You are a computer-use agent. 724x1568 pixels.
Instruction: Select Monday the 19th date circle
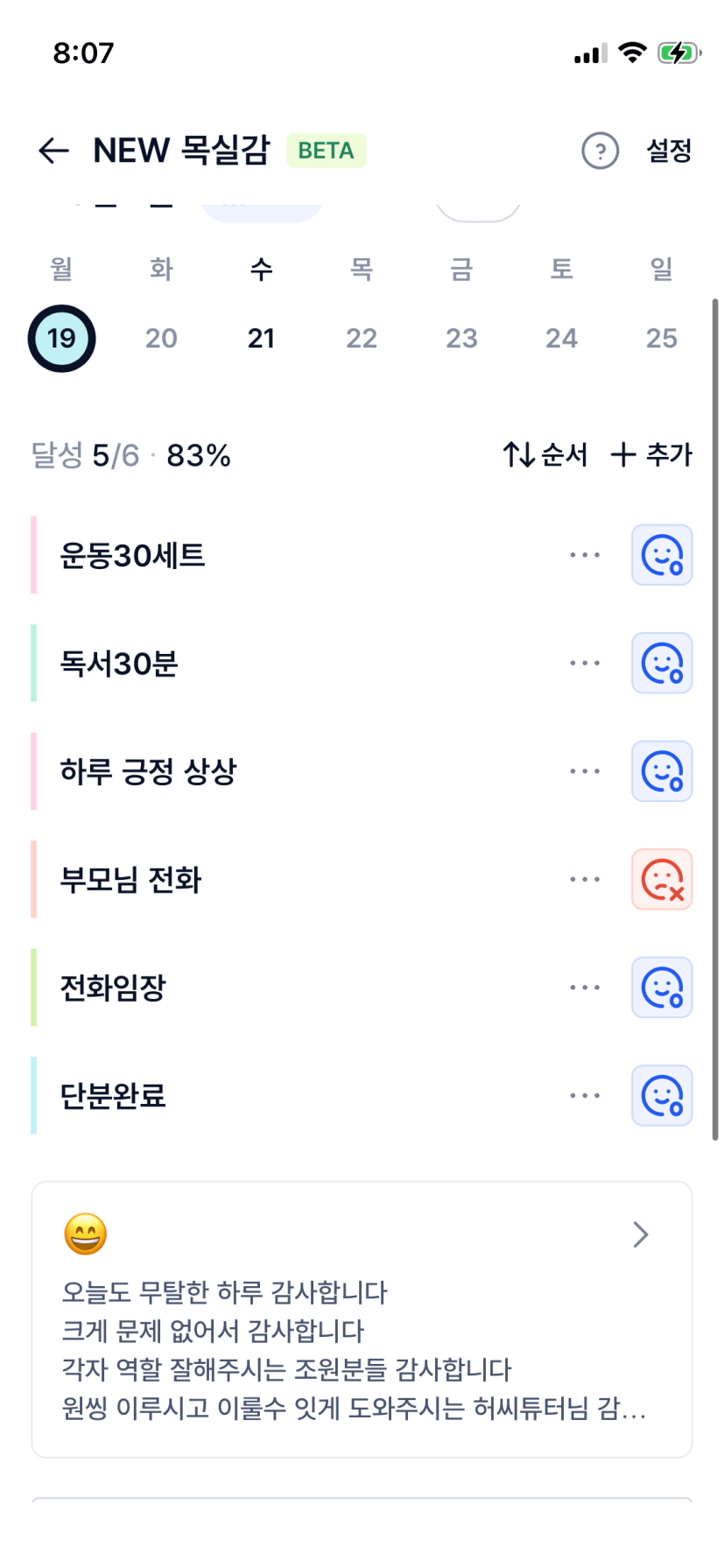(x=61, y=338)
